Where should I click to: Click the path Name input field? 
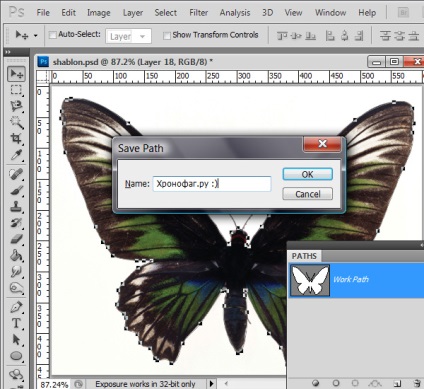(x=212, y=184)
